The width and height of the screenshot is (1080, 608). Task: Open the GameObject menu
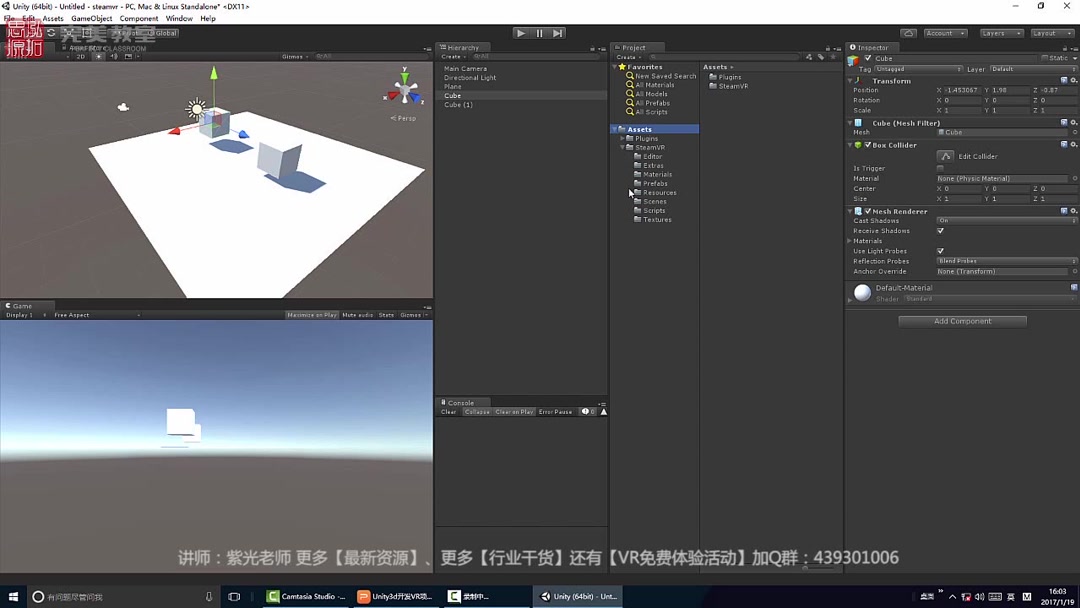[x=91, y=18]
